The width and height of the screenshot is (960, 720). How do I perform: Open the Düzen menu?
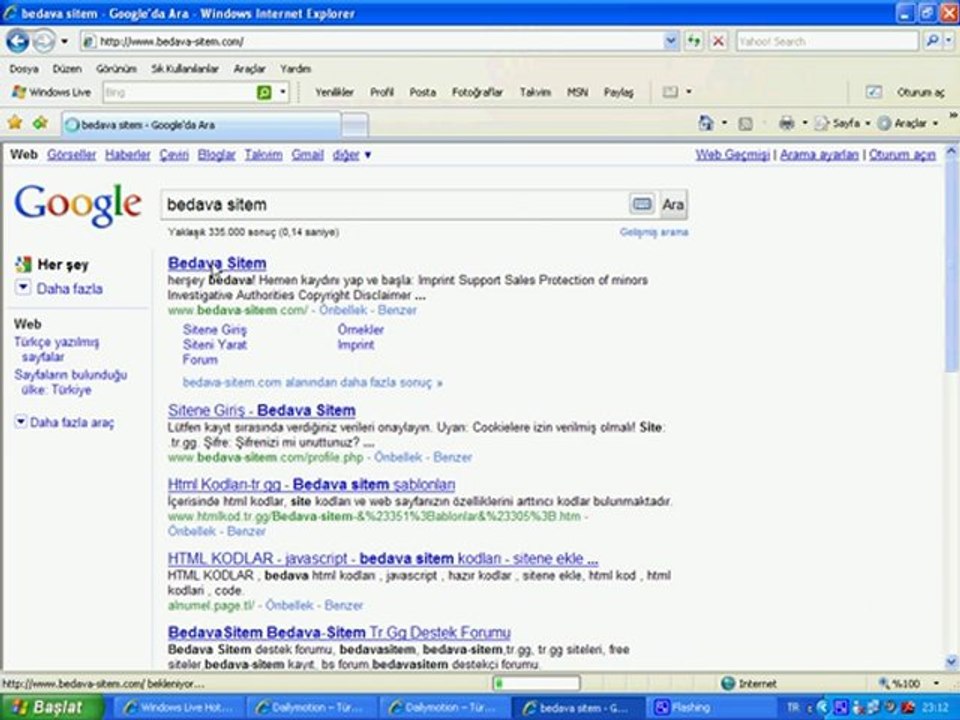[x=67, y=69]
